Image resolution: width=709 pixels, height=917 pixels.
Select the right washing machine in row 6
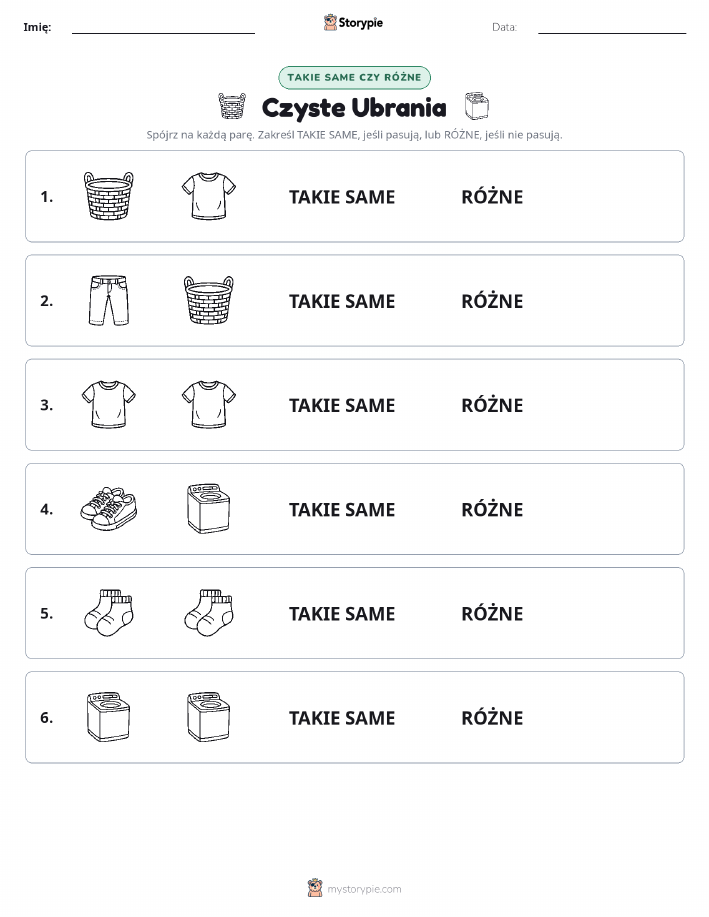click(x=209, y=716)
